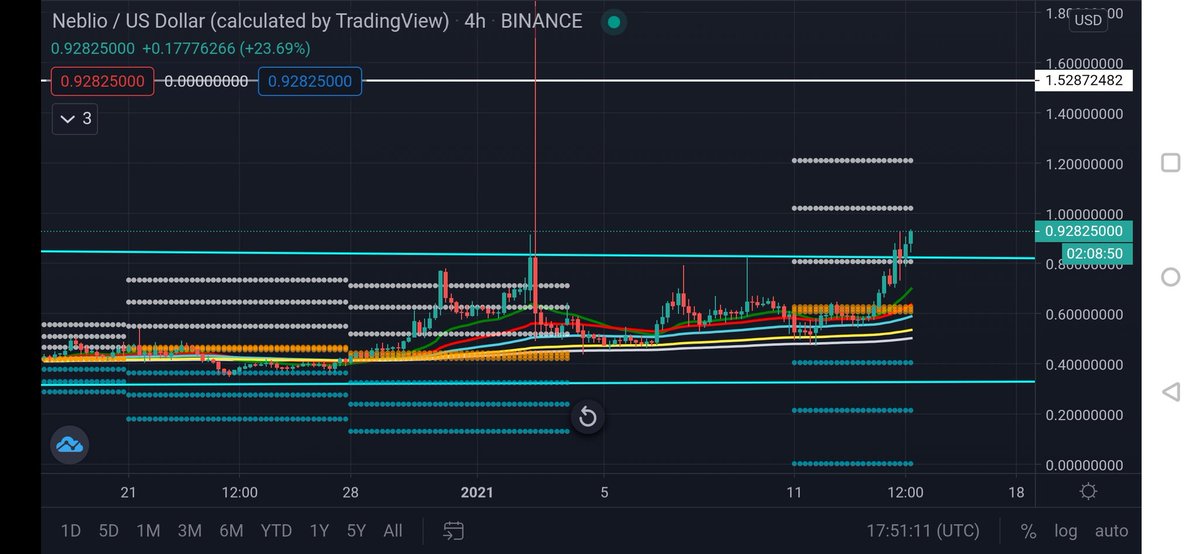Tap the 0.40000000 price axis label
Screen dimensions: 1200x554
[x=1083, y=365]
